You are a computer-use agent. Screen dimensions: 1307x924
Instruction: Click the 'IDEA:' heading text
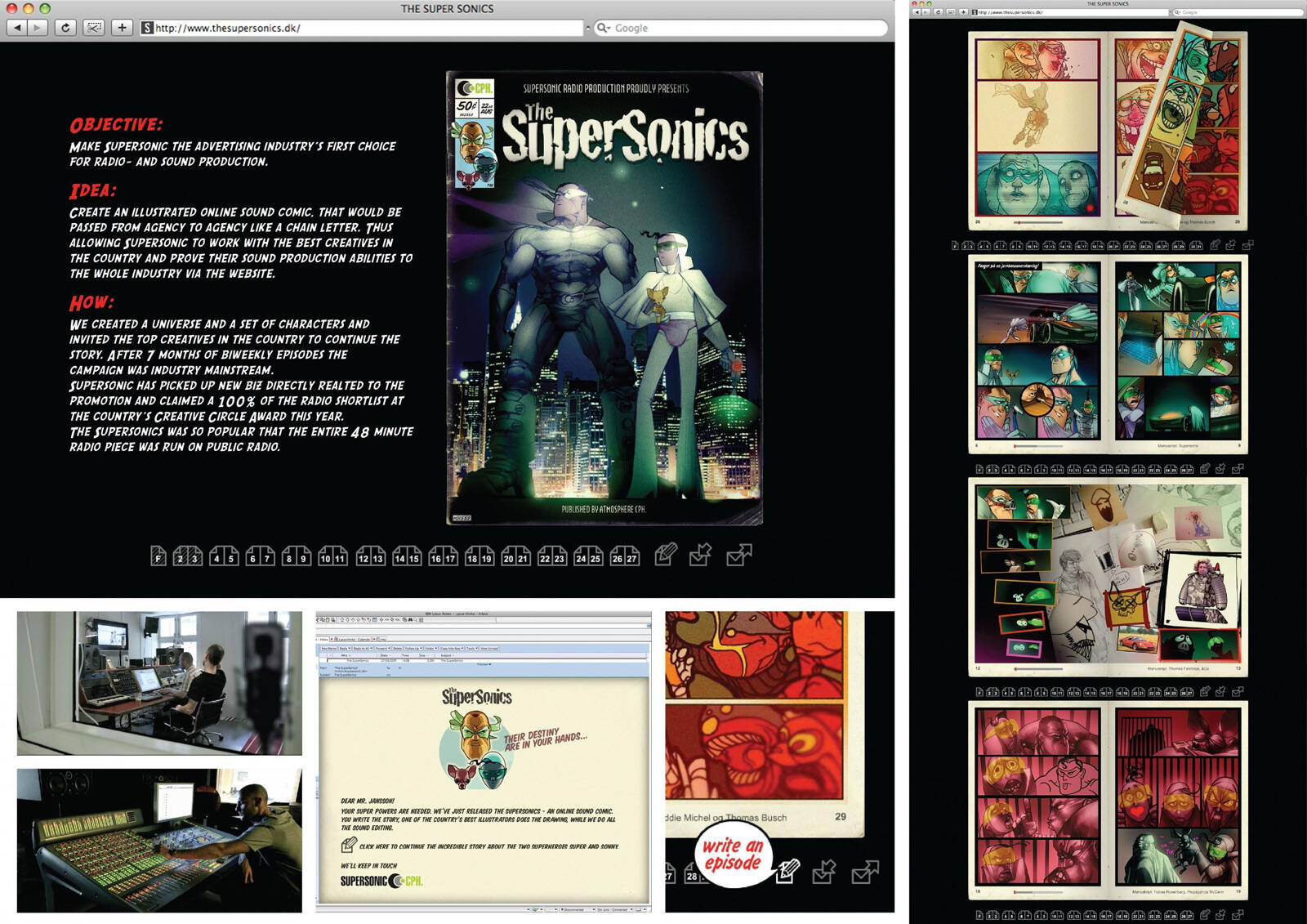pyautogui.click(x=92, y=191)
